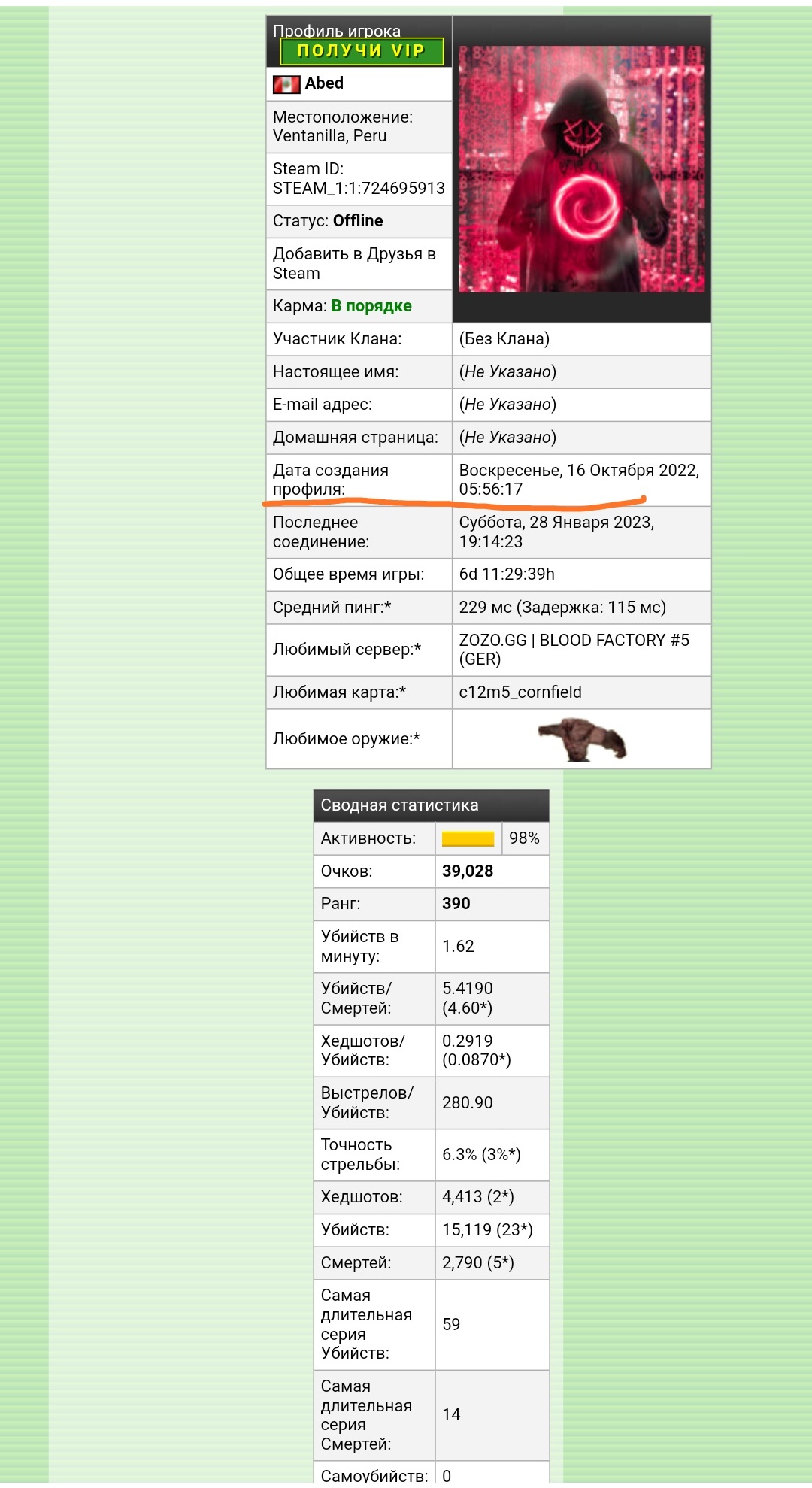This screenshot has width=812, height=1488.
Task: Click the Offline status text
Action: tap(358, 221)
